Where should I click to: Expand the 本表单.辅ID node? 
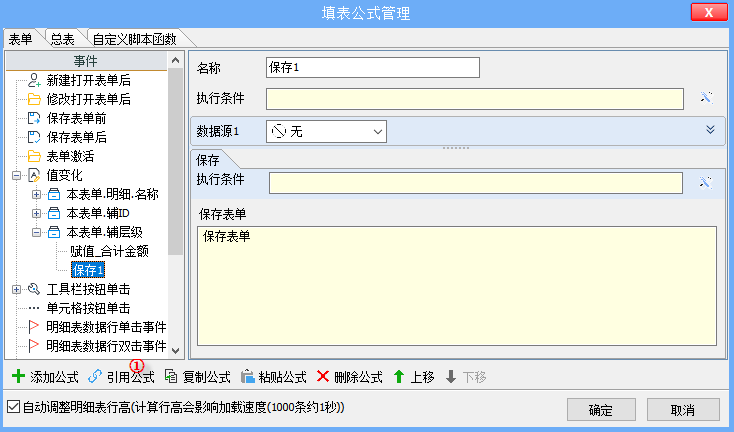coord(37,213)
